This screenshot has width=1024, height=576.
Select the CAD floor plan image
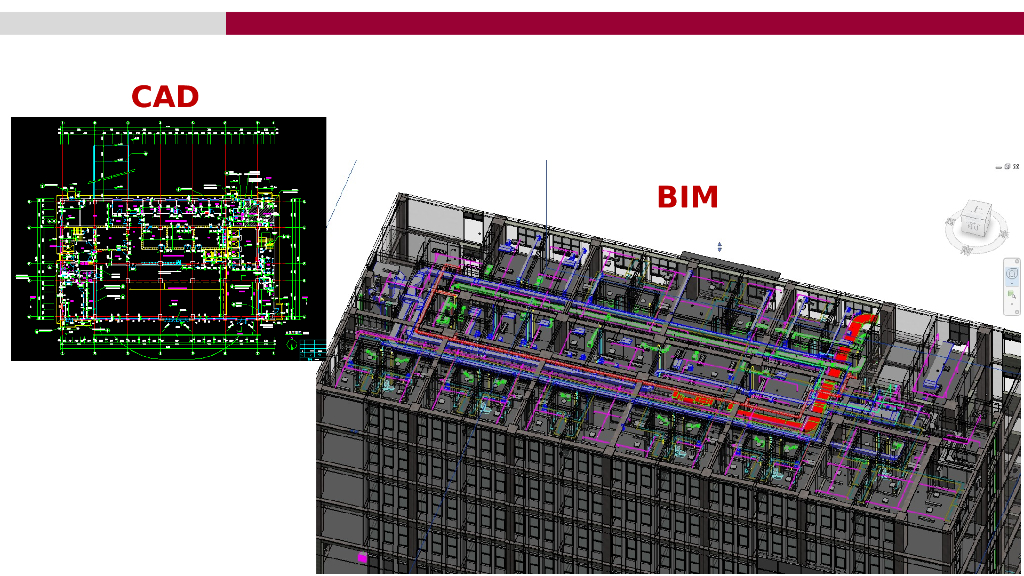coord(168,238)
